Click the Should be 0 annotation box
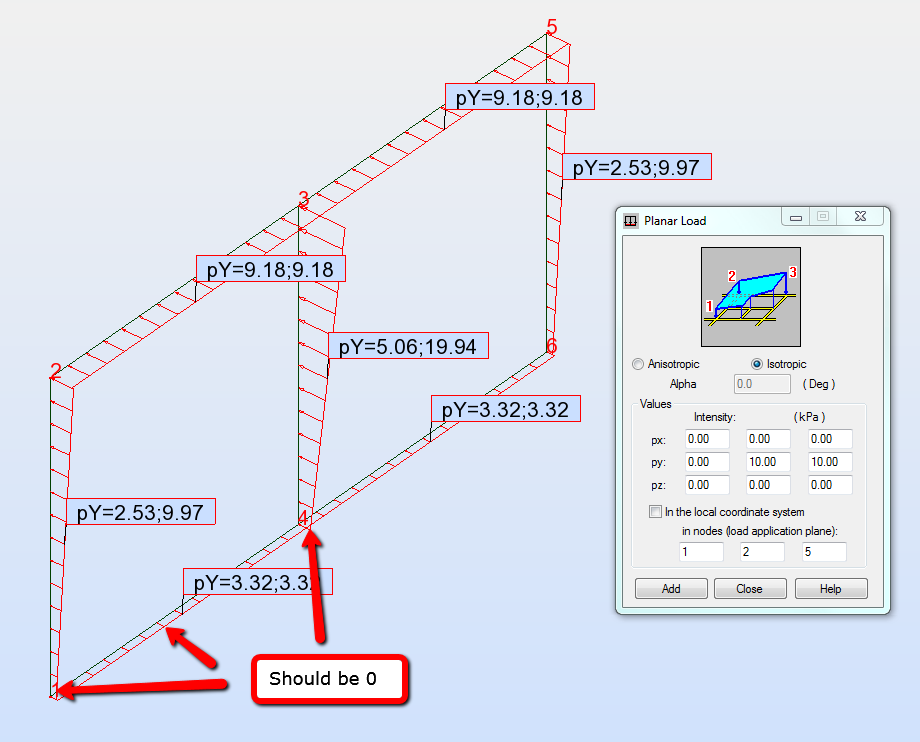Screen dimensions: 920x742 click(330, 679)
